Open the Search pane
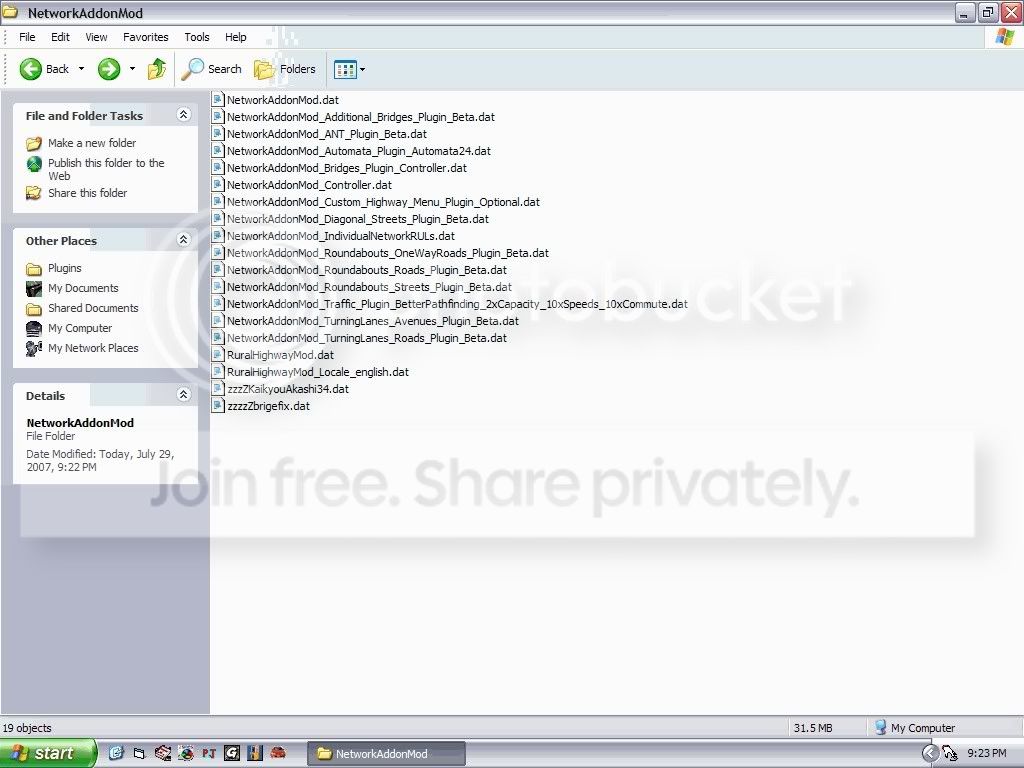 (211, 69)
